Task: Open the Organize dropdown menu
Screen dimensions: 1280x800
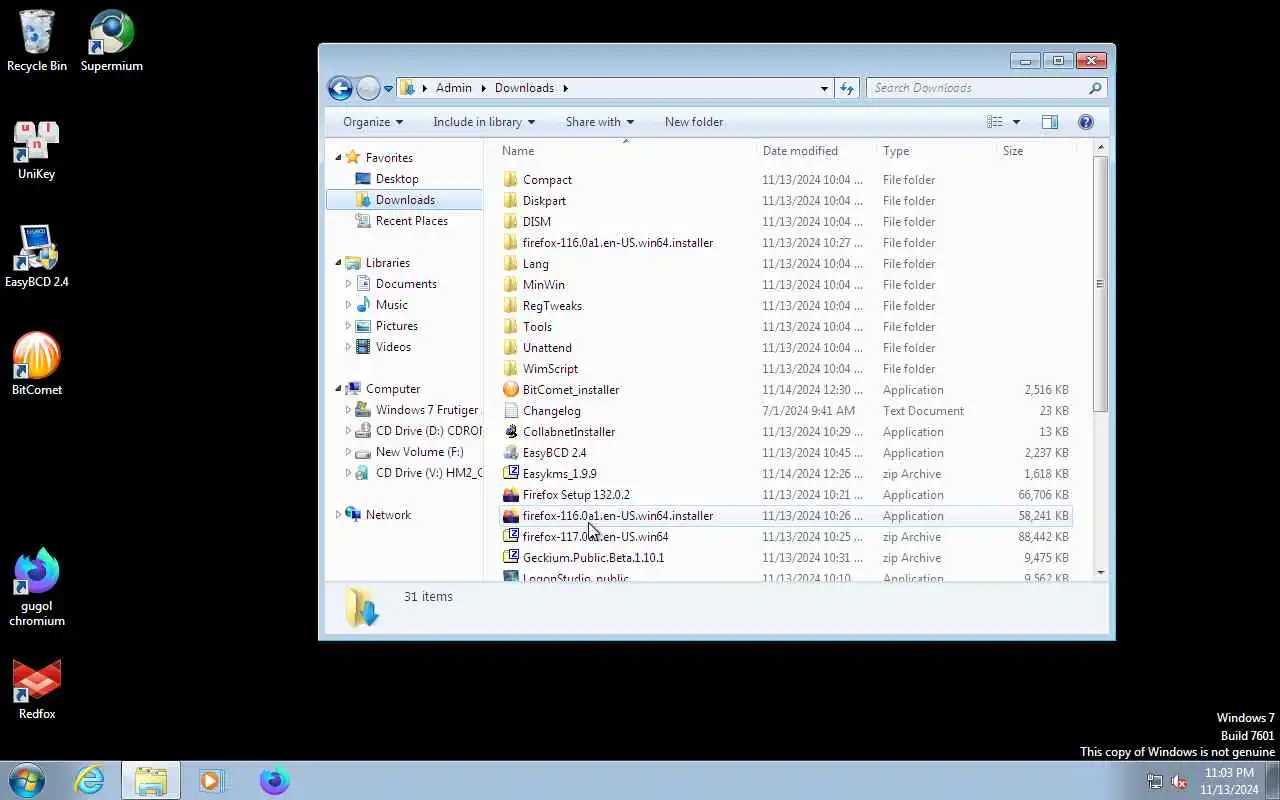Action: coord(373,122)
